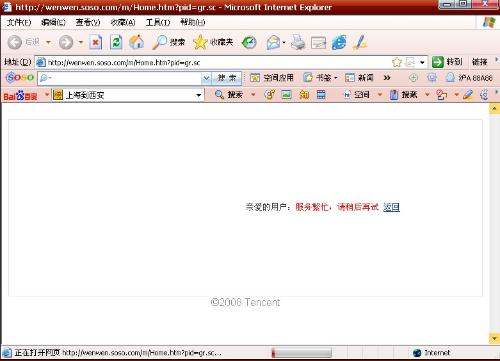Click the Soso toolbar search input
The image size is (500, 361).
120,78
